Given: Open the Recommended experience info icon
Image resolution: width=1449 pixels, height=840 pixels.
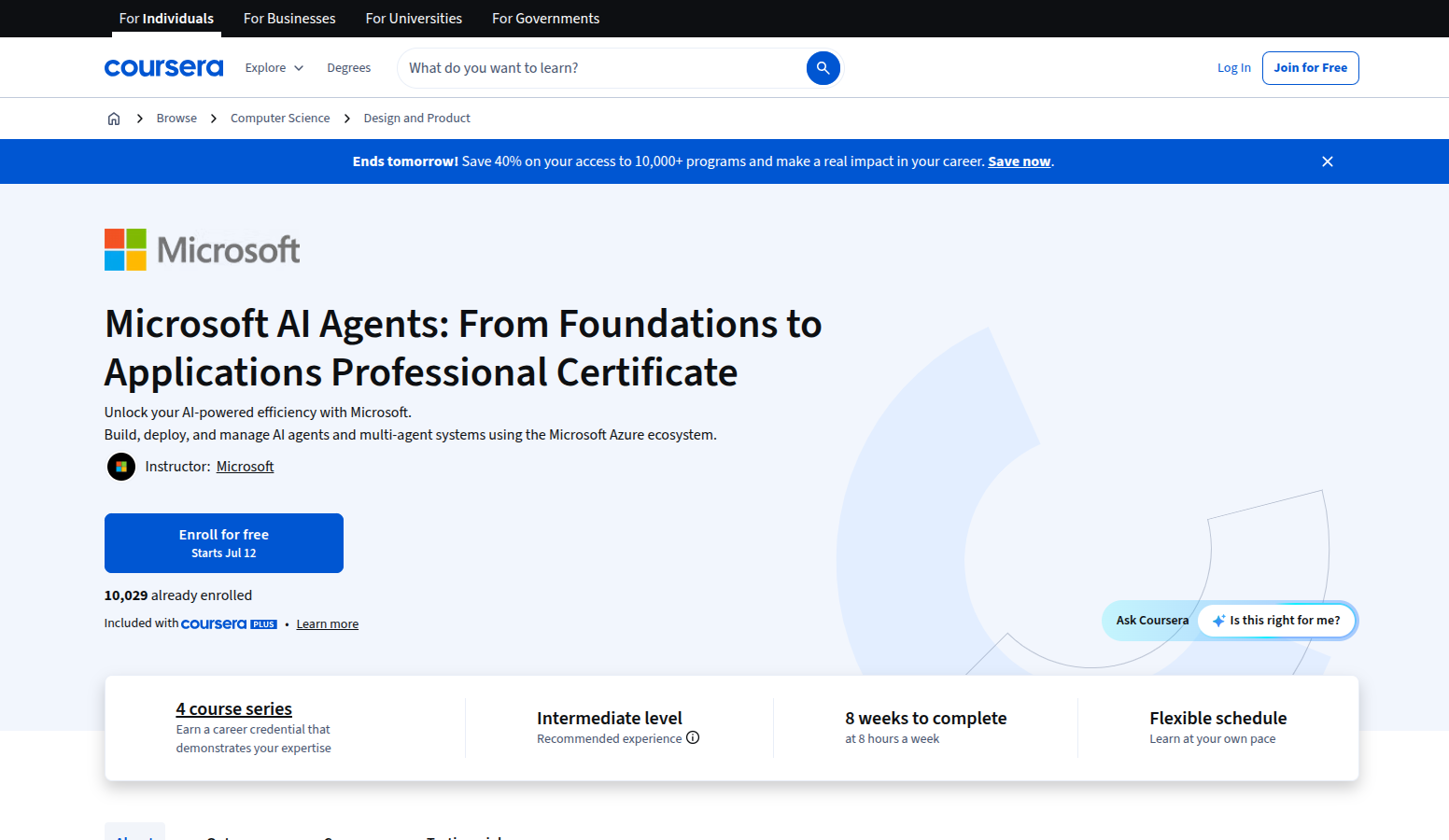Looking at the screenshot, I should (693, 737).
